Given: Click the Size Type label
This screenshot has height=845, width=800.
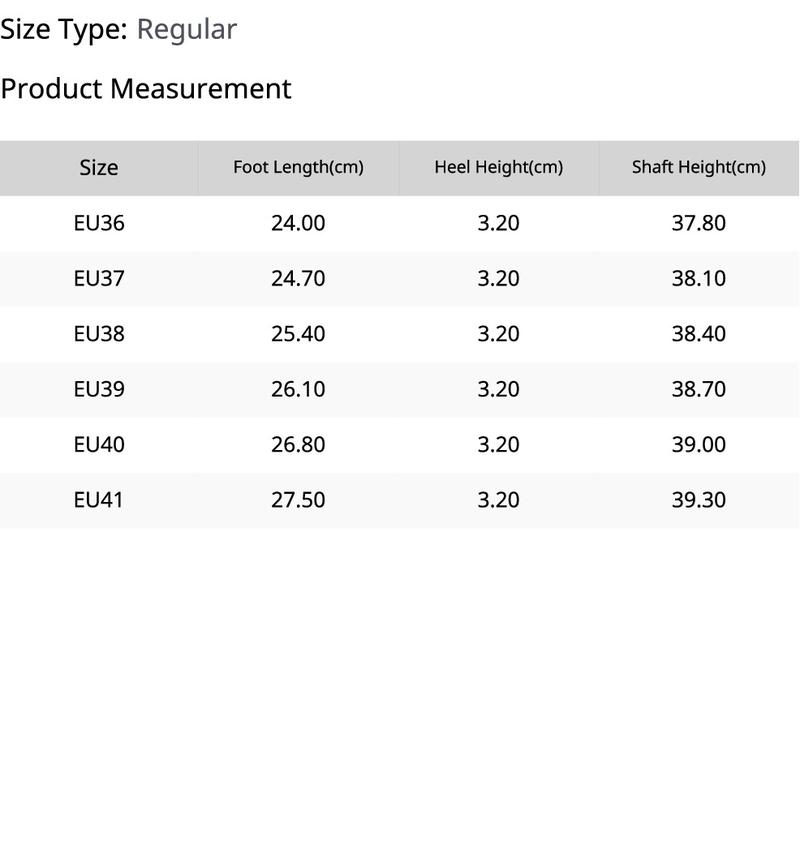Looking at the screenshot, I should (x=64, y=29).
